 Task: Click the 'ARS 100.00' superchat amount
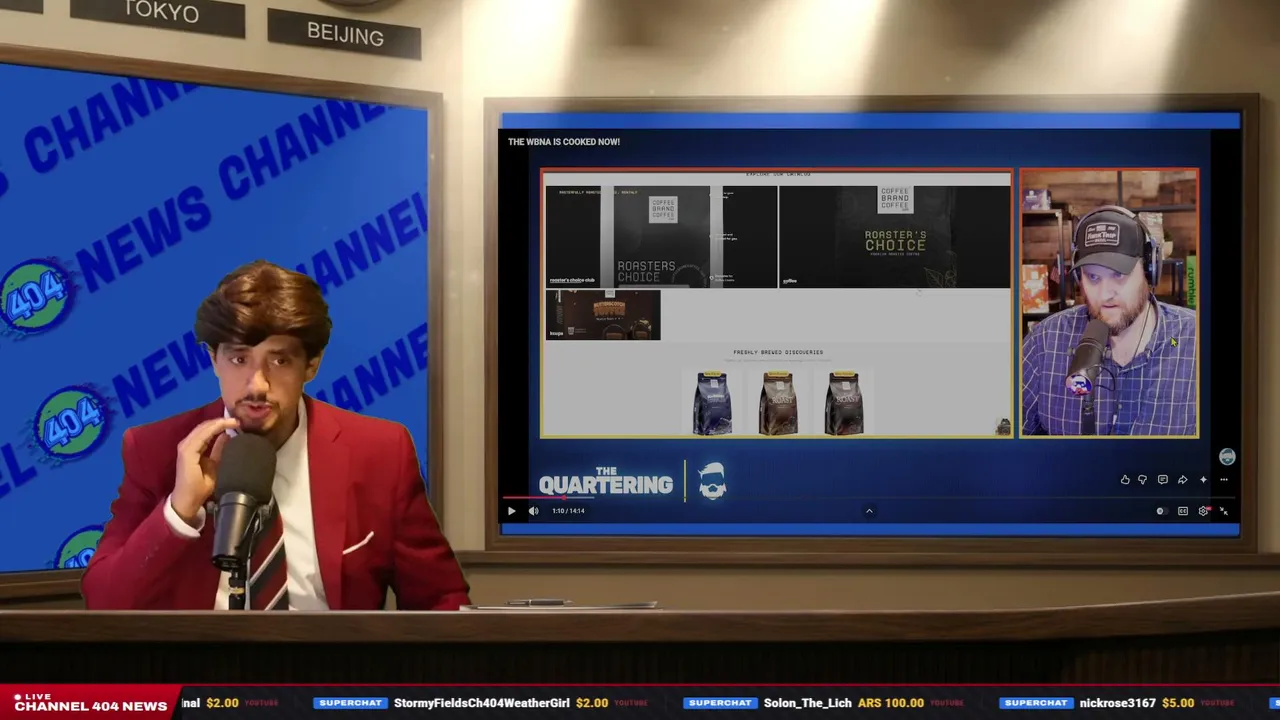pos(891,703)
